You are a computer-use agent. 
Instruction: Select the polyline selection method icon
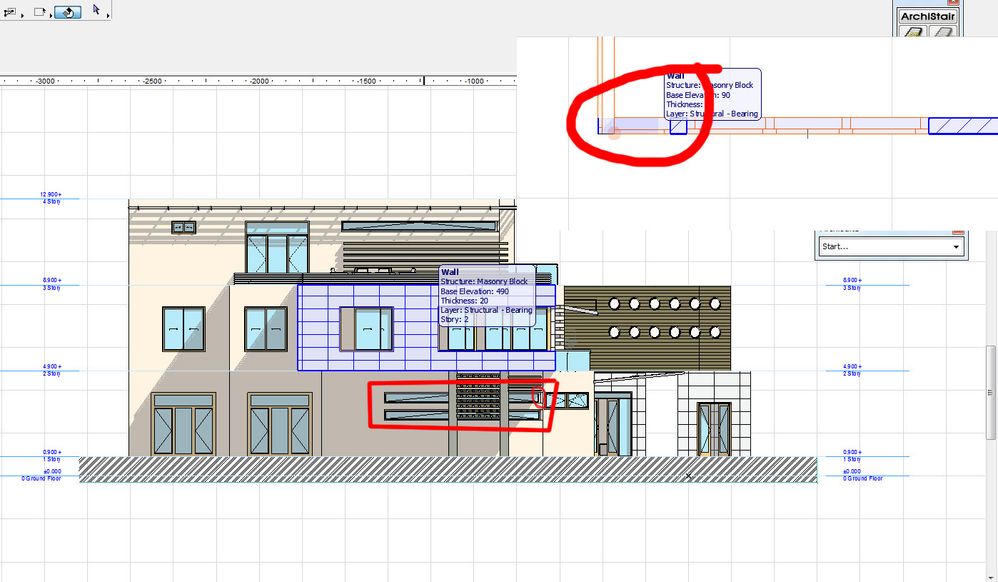click(10, 11)
